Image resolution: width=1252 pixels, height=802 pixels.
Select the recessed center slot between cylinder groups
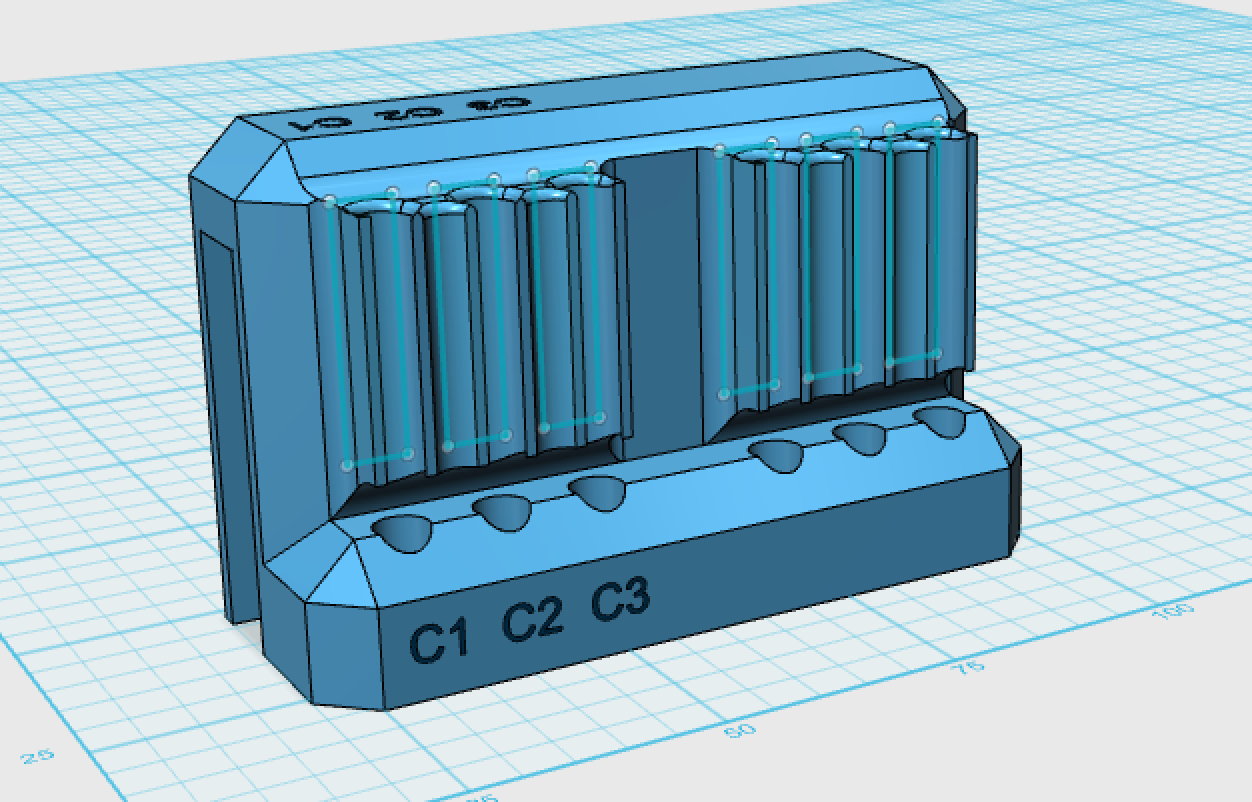(x=662, y=305)
